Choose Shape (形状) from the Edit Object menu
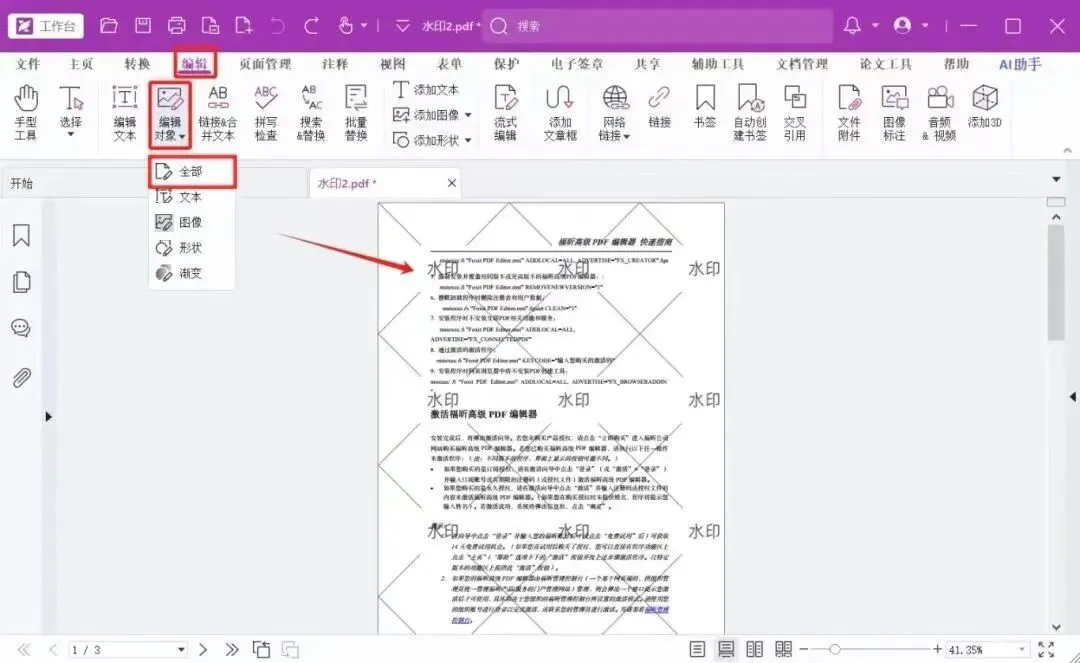Screen dimensions: 1080x663 193,248
